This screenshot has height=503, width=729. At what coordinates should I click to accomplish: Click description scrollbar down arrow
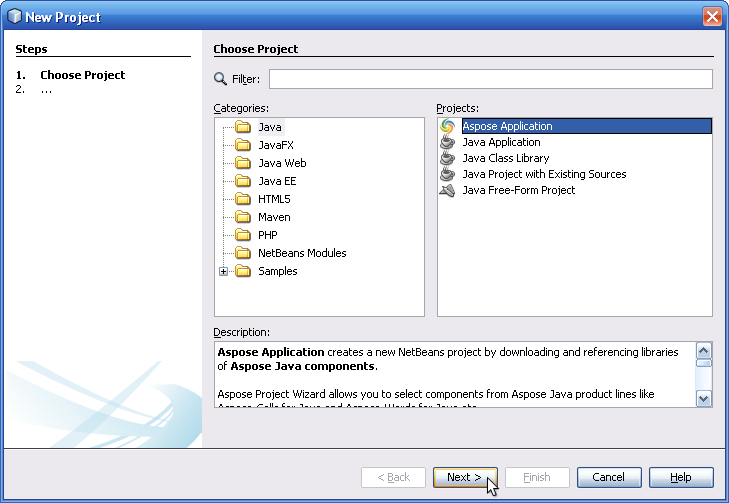703,398
